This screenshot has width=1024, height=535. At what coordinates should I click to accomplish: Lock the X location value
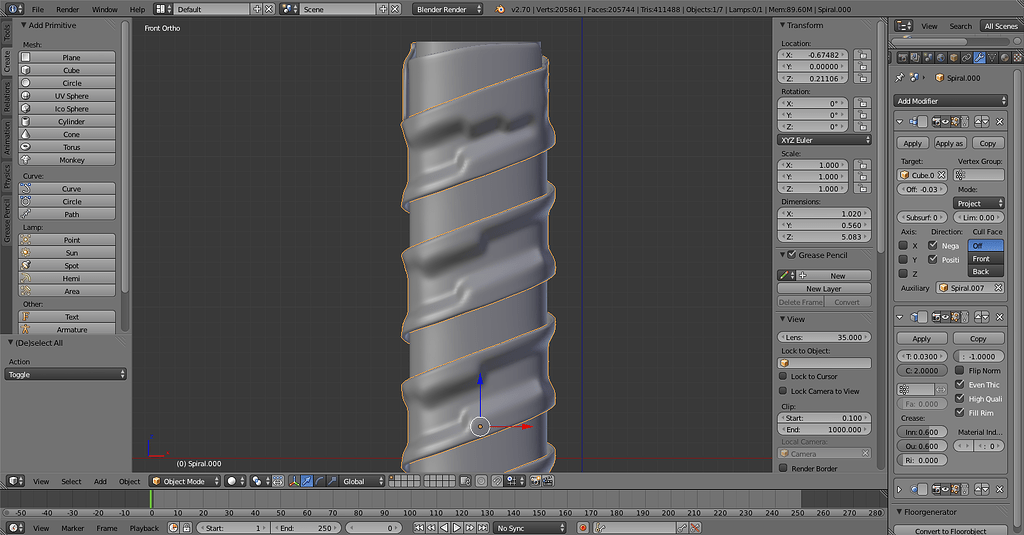(863, 55)
